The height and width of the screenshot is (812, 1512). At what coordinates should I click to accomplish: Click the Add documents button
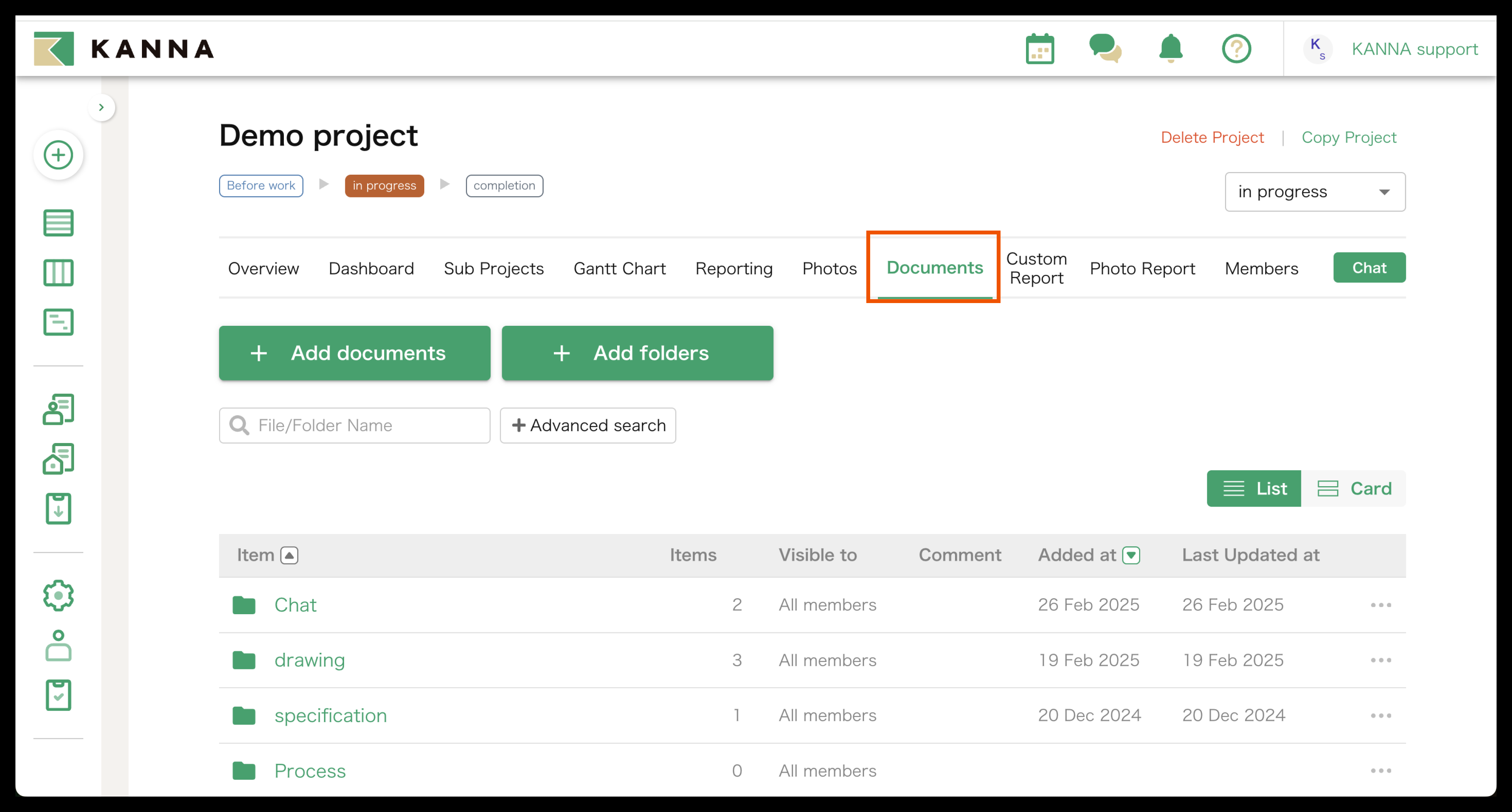[354, 353]
